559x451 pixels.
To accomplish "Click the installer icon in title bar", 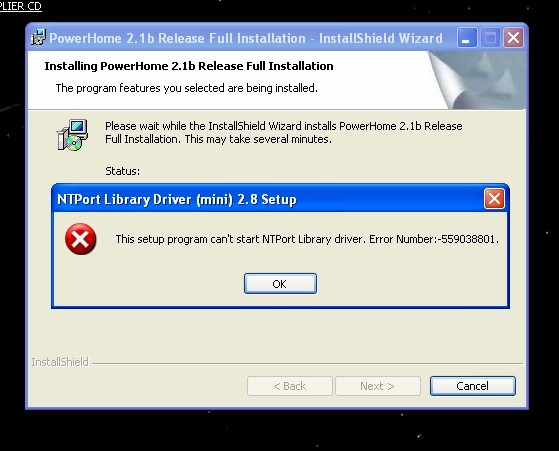I will [39, 37].
